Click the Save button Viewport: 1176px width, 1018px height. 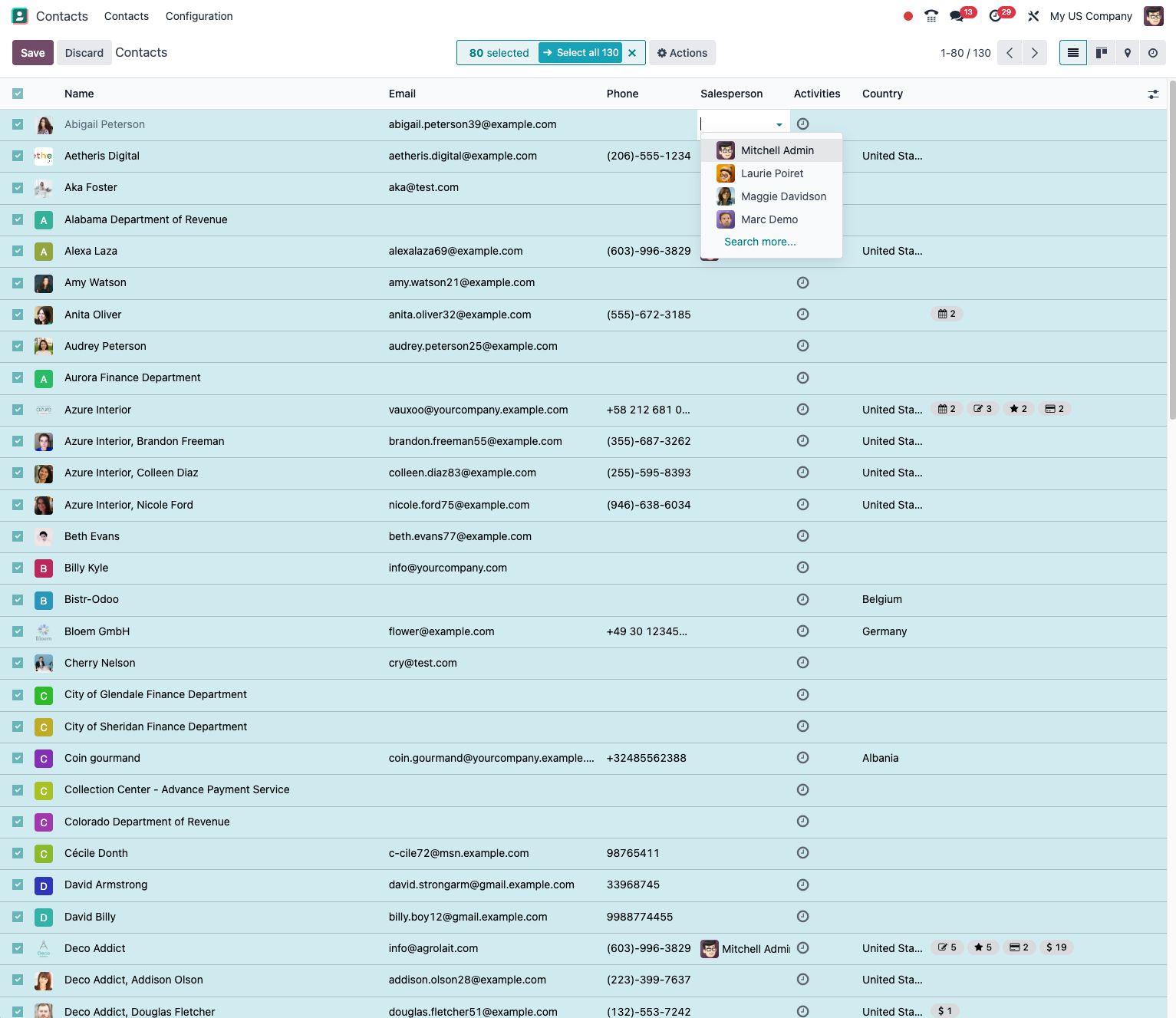click(x=33, y=53)
